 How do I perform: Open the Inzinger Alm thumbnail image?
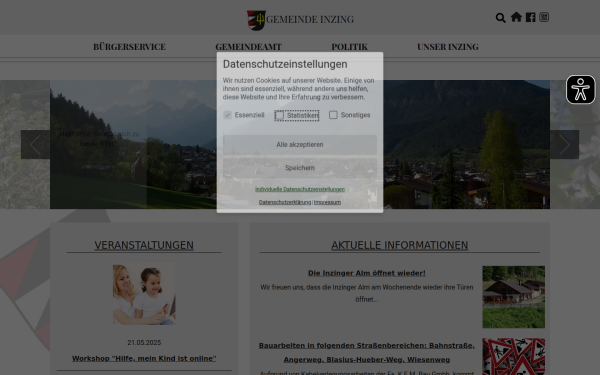click(514, 297)
